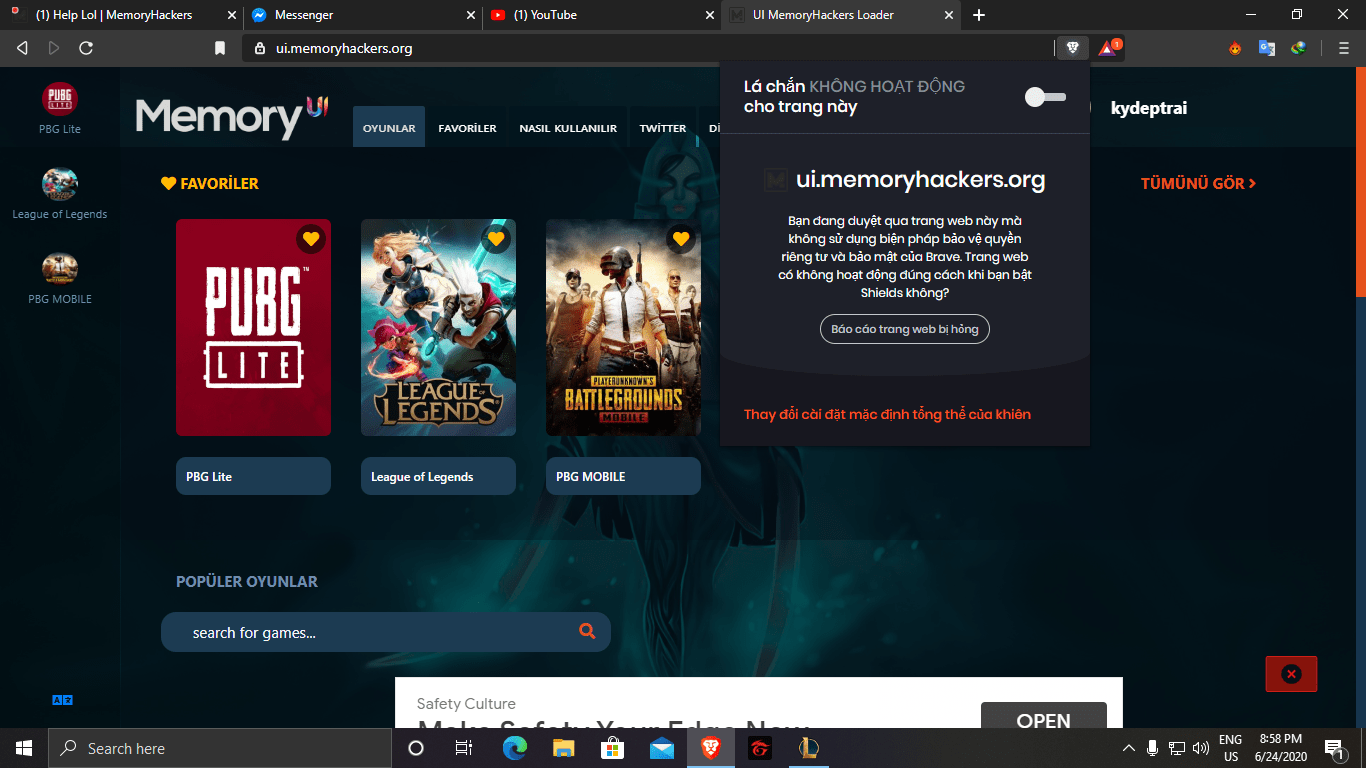
Task: Open the Mail app from the taskbar
Action: click(x=662, y=748)
